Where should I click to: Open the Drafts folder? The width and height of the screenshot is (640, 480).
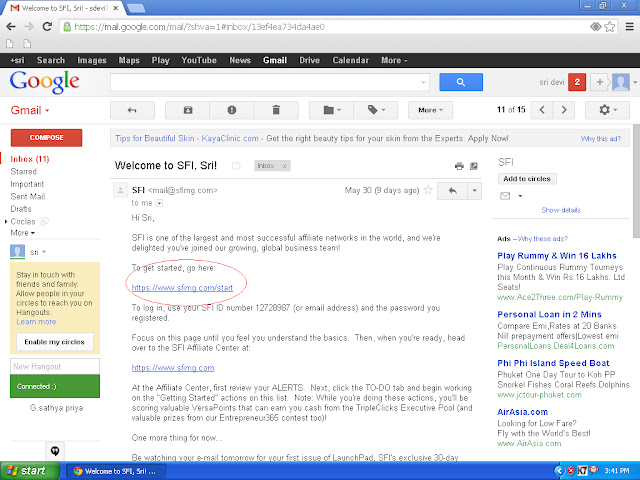21,209
